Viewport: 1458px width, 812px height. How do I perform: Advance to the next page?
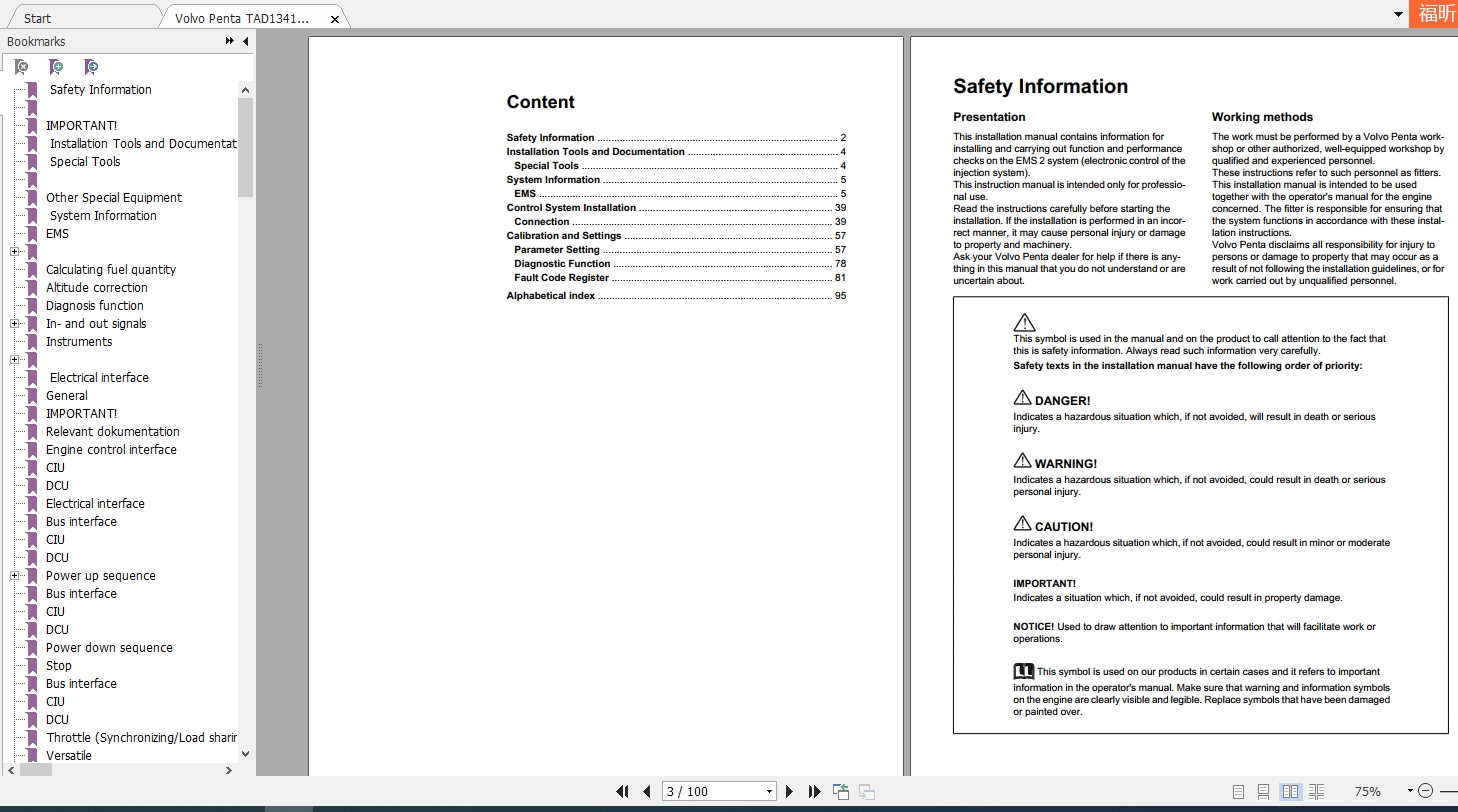pos(789,791)
